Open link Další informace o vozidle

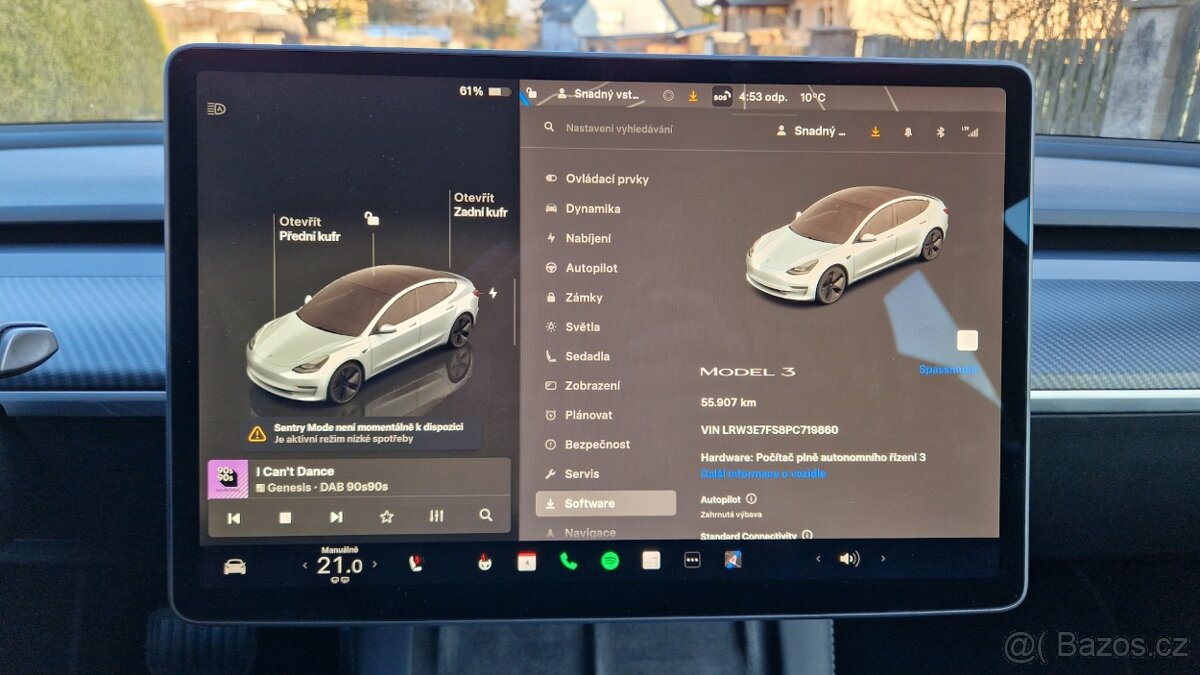pos(762,473)
